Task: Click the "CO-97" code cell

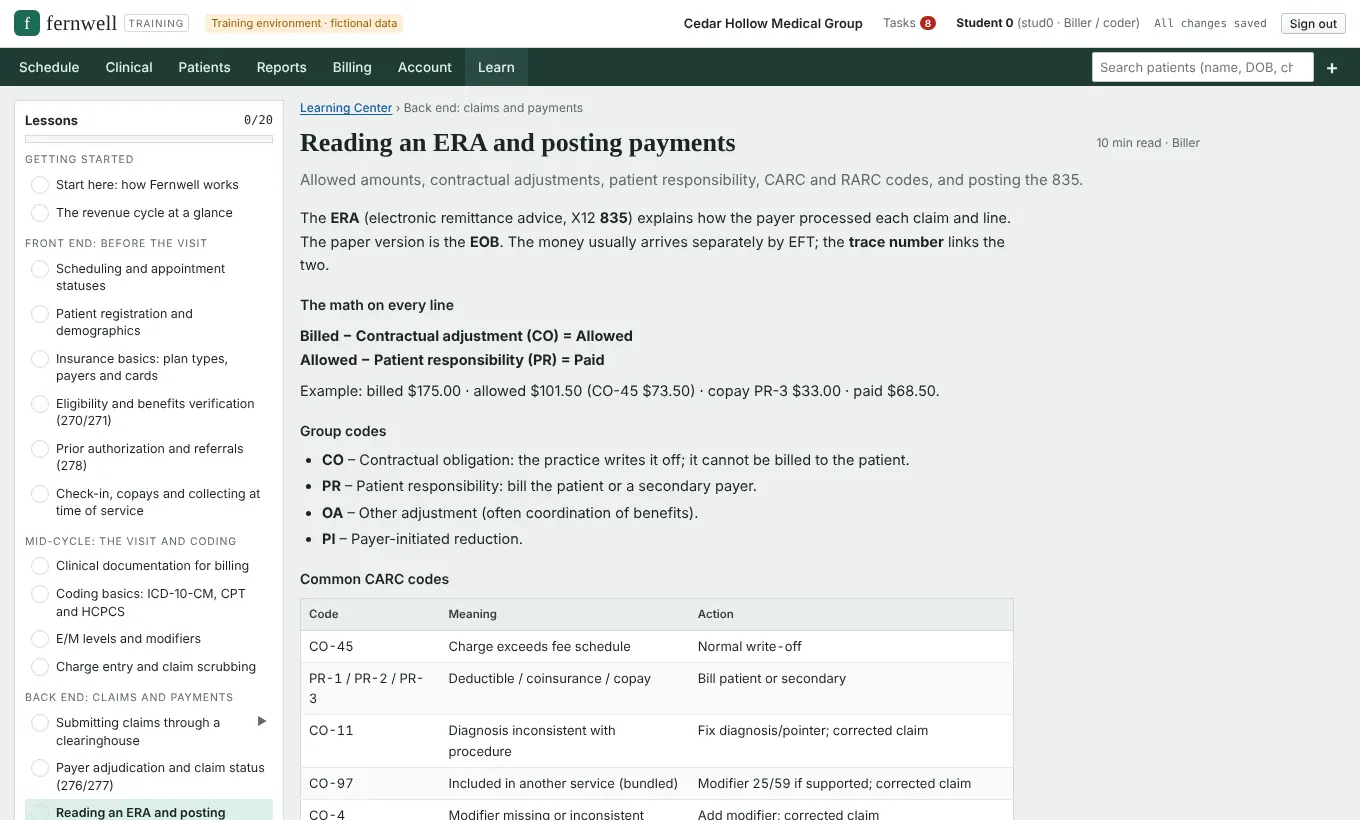Action: 370,784
